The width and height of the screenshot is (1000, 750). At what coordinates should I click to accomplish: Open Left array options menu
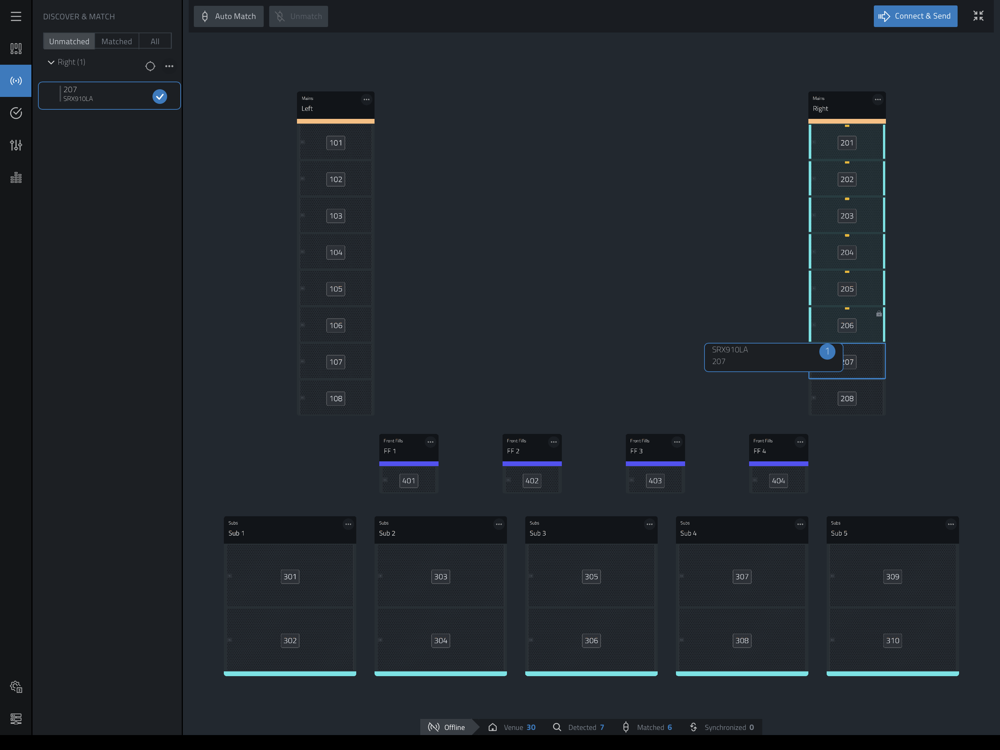click(366, 99)
